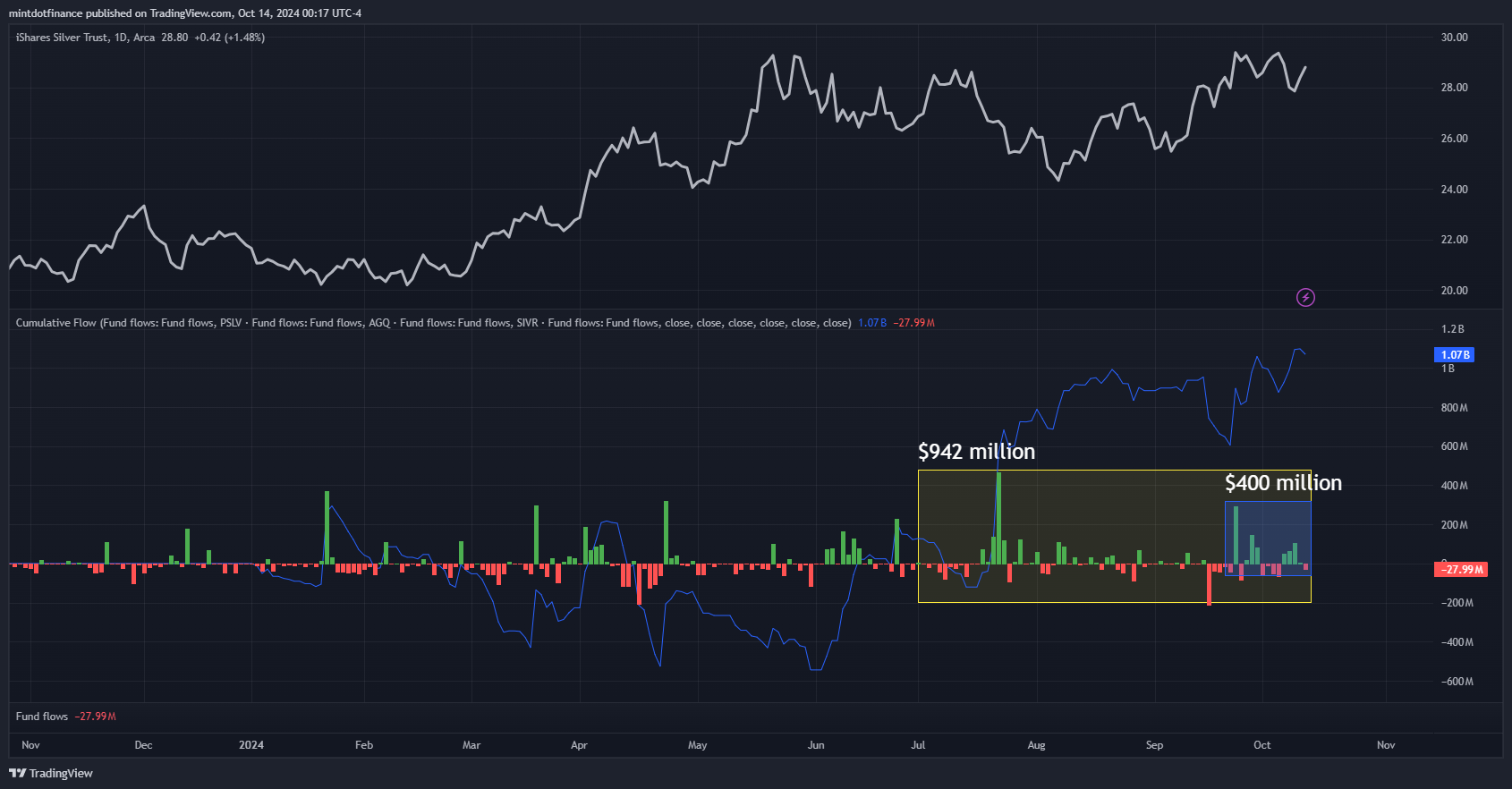This screenshot has width=1512, height=789.
Task: Click the 1.2B flow axis label
Action: click(x=1452, y=329)
